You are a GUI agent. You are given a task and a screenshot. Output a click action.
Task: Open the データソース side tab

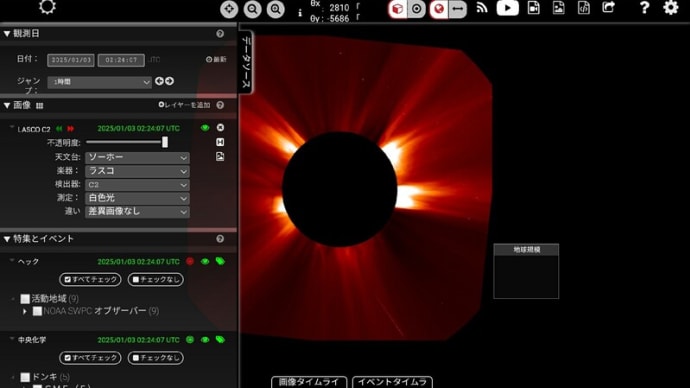pyautogui.click(x=246, y=62)
